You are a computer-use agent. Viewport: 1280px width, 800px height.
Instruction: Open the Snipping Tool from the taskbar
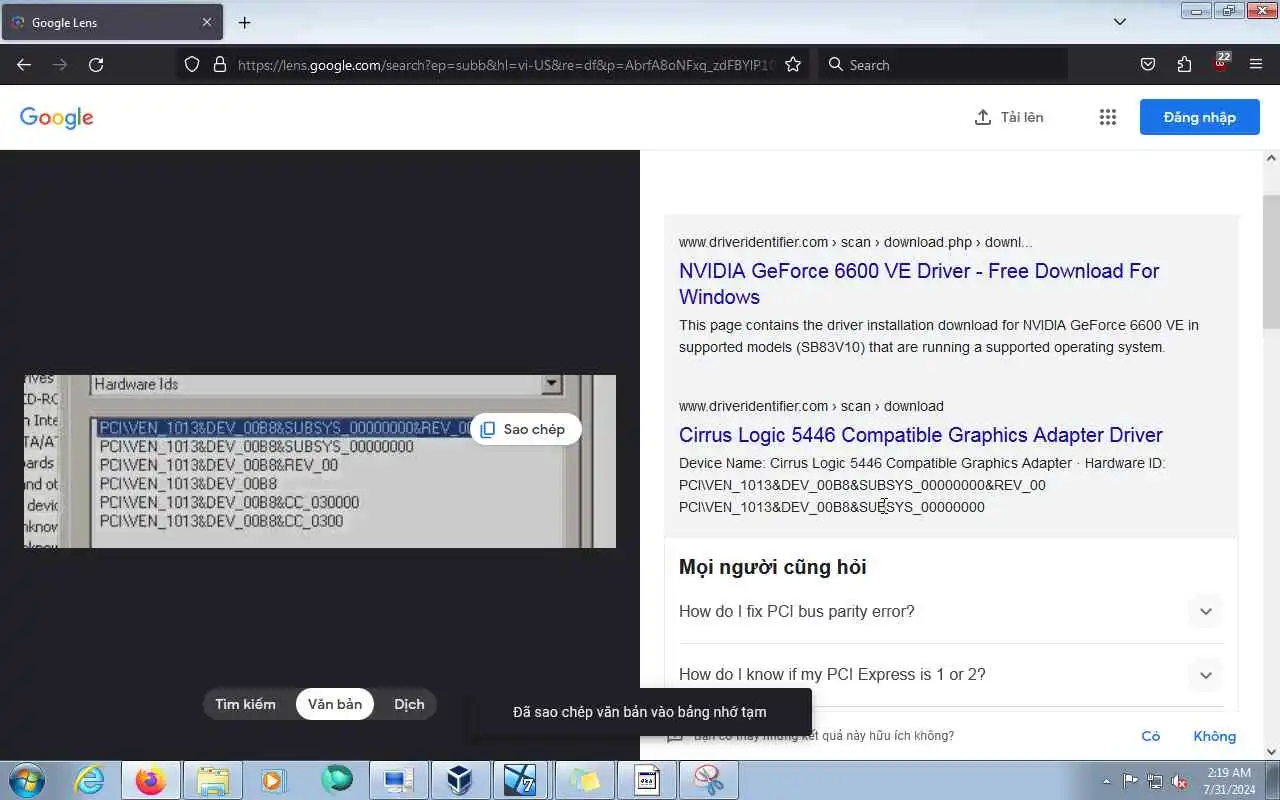[709, 780]
